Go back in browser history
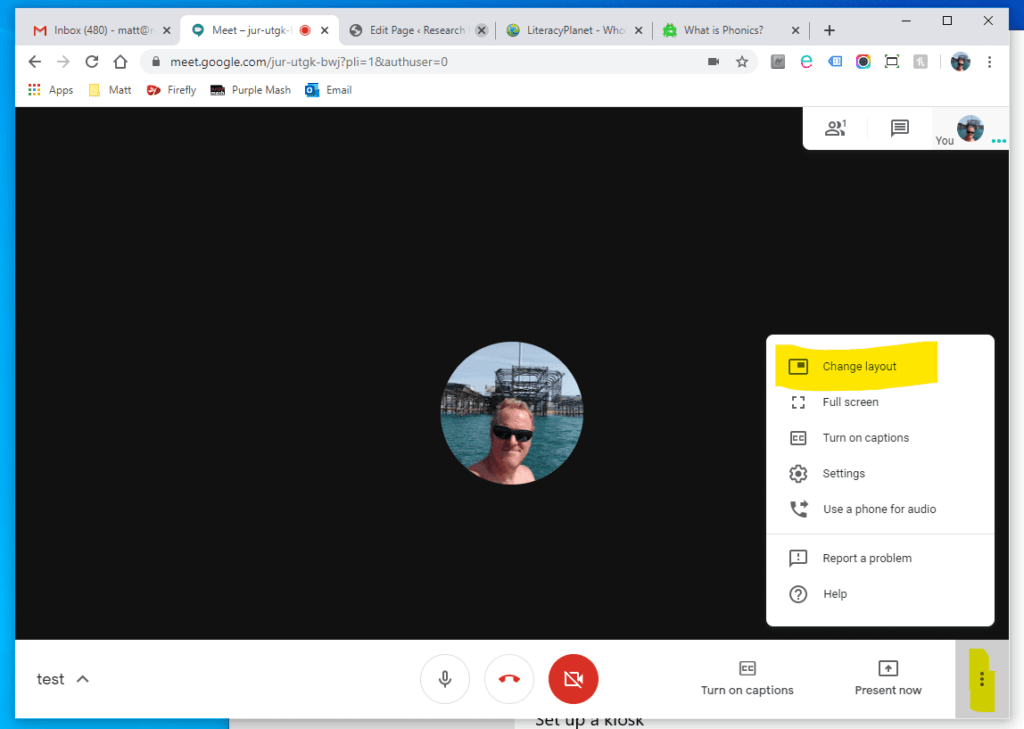The height and width of the screenshot is (729, 1024). (x=35, y=61)
